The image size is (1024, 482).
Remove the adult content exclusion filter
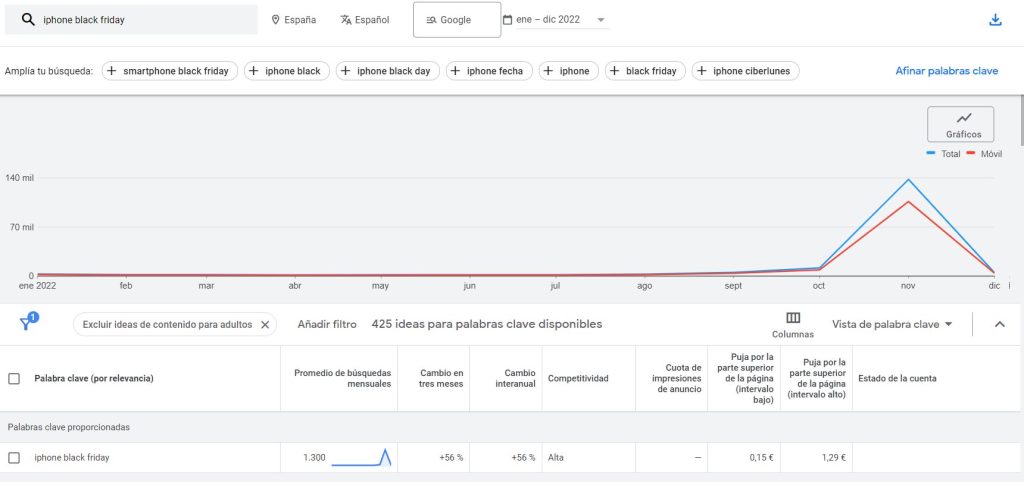[264, 325]
